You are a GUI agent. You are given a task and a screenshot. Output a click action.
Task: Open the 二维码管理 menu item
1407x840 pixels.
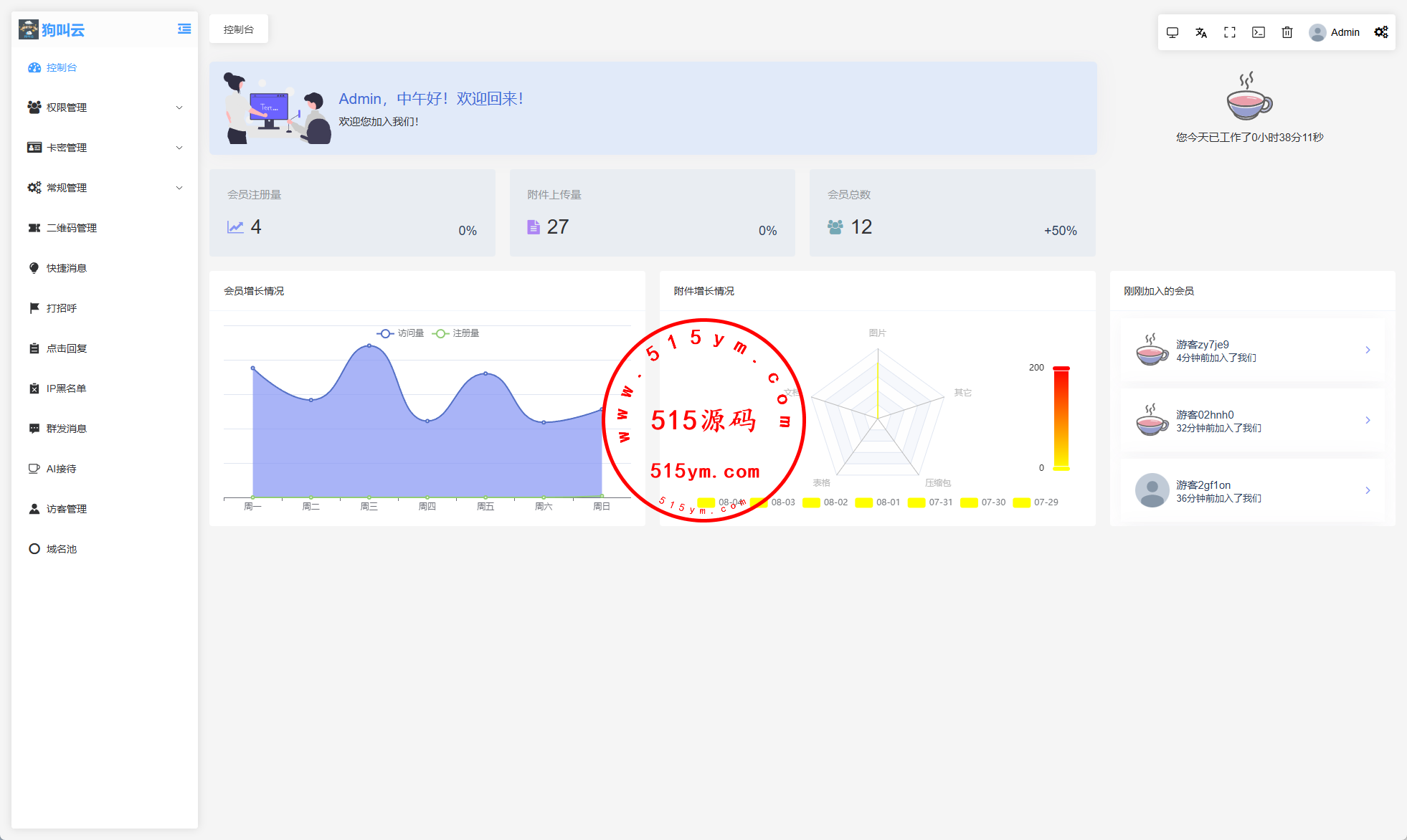(x=72, y=228)
